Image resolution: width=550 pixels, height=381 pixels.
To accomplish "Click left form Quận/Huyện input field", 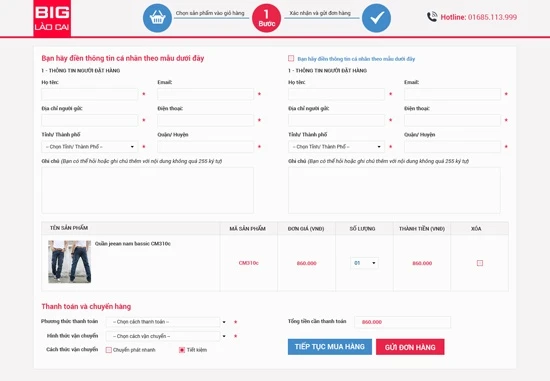I will (x=205, y=147).
